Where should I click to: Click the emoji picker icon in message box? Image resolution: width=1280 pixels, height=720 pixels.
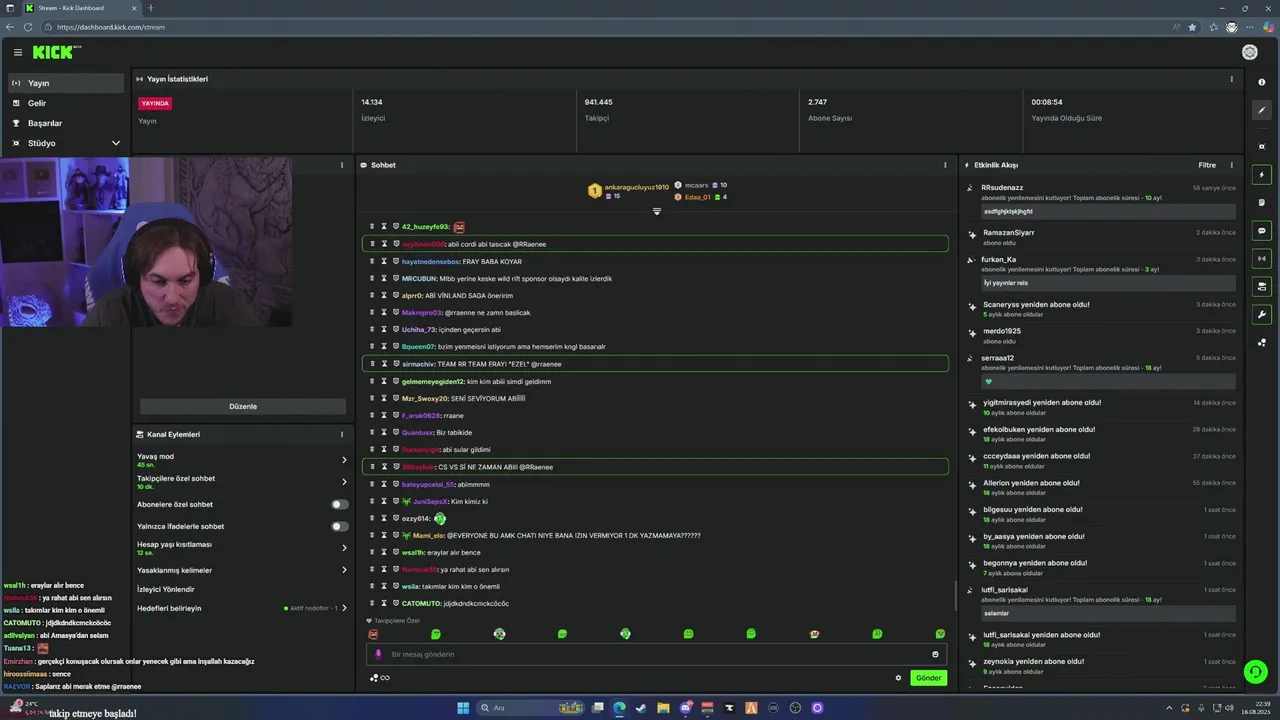[935, 654]
